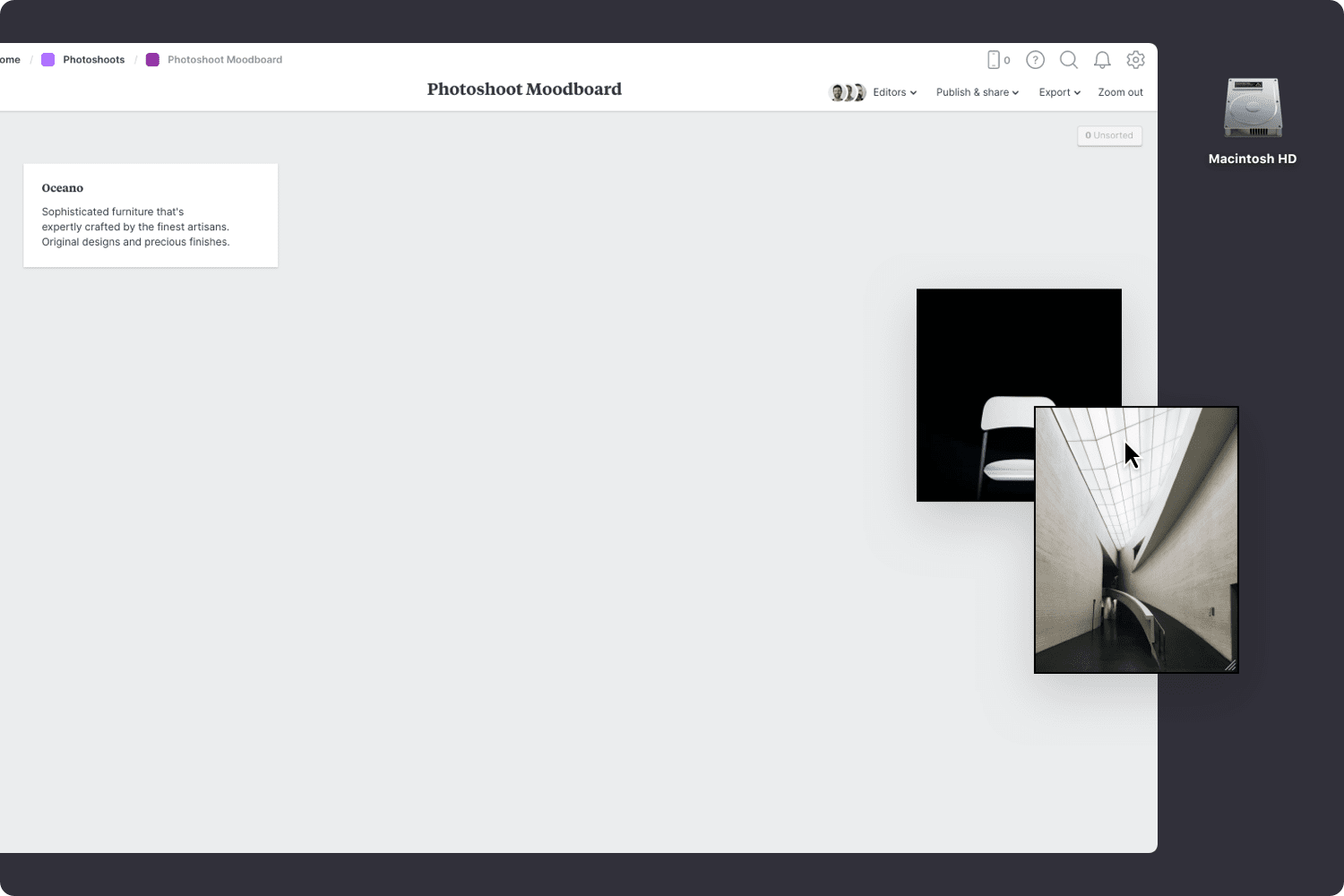Expand the Editors dropdown
This screenshot has height=896, width=1344.
pyautogui.click(x=893, y=92)
